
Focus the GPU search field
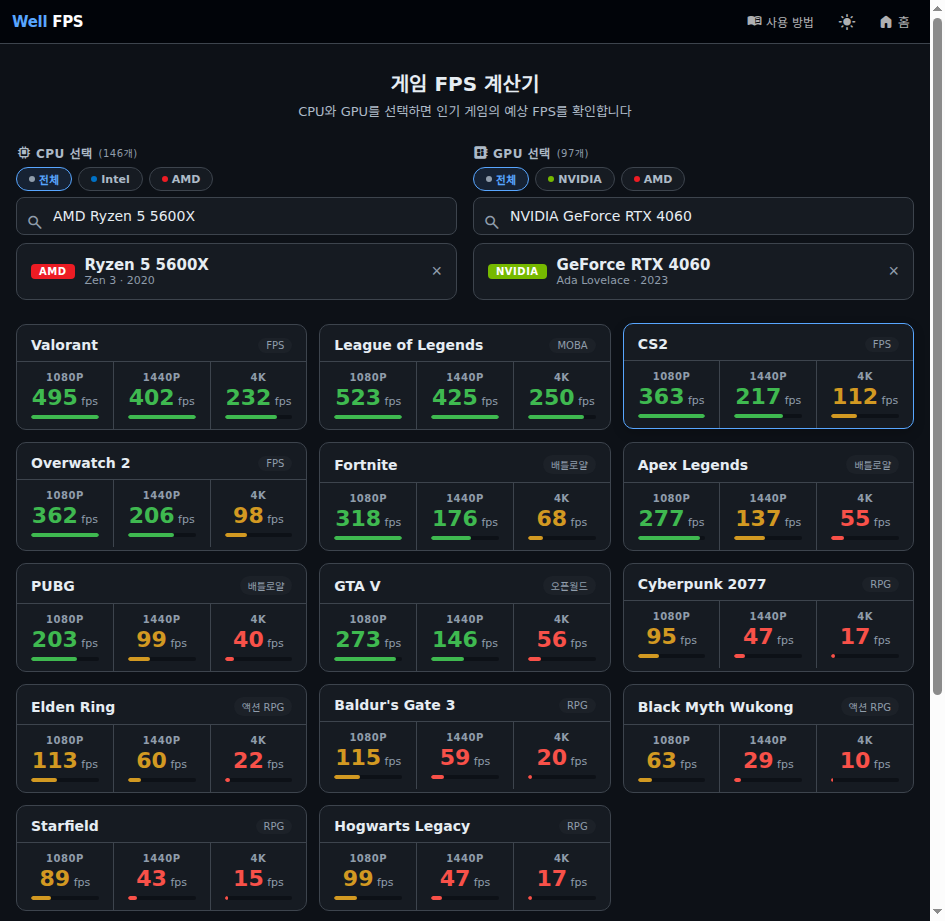point(693,216)
